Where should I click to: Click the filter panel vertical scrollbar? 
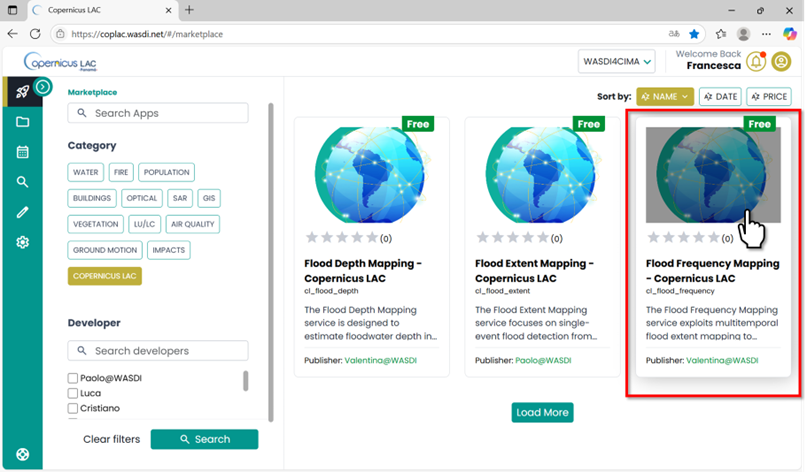pyautogui.click(x=271, y=263)
